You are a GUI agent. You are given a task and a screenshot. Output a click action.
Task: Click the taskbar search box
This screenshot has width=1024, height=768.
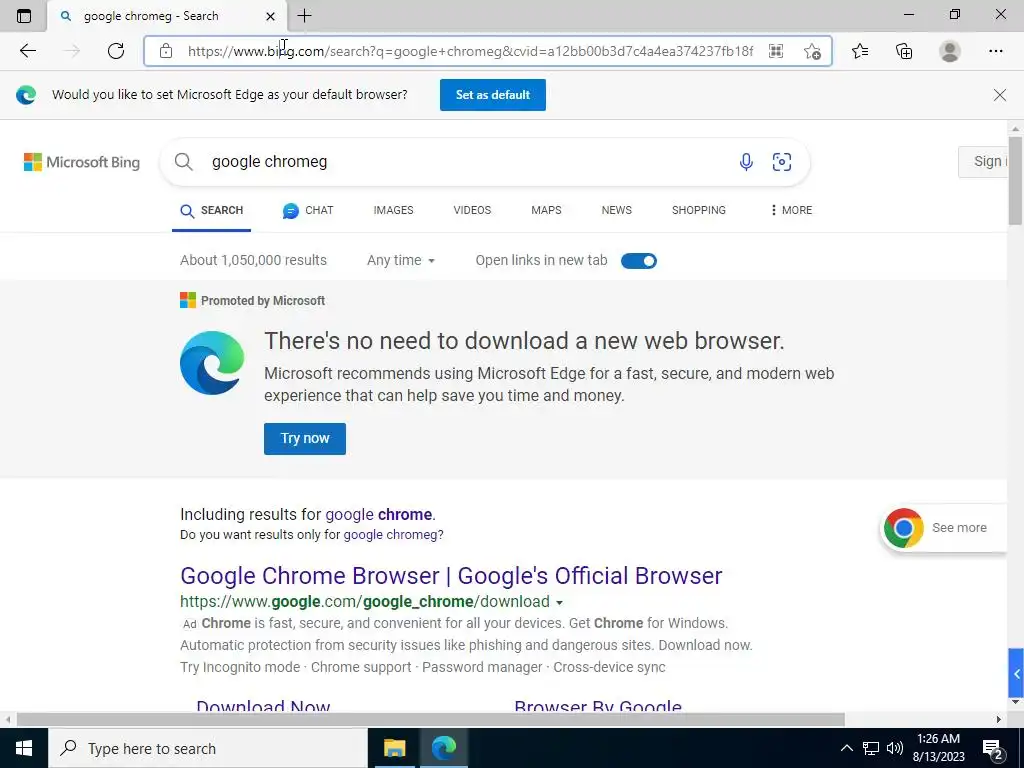coord(208,748)
